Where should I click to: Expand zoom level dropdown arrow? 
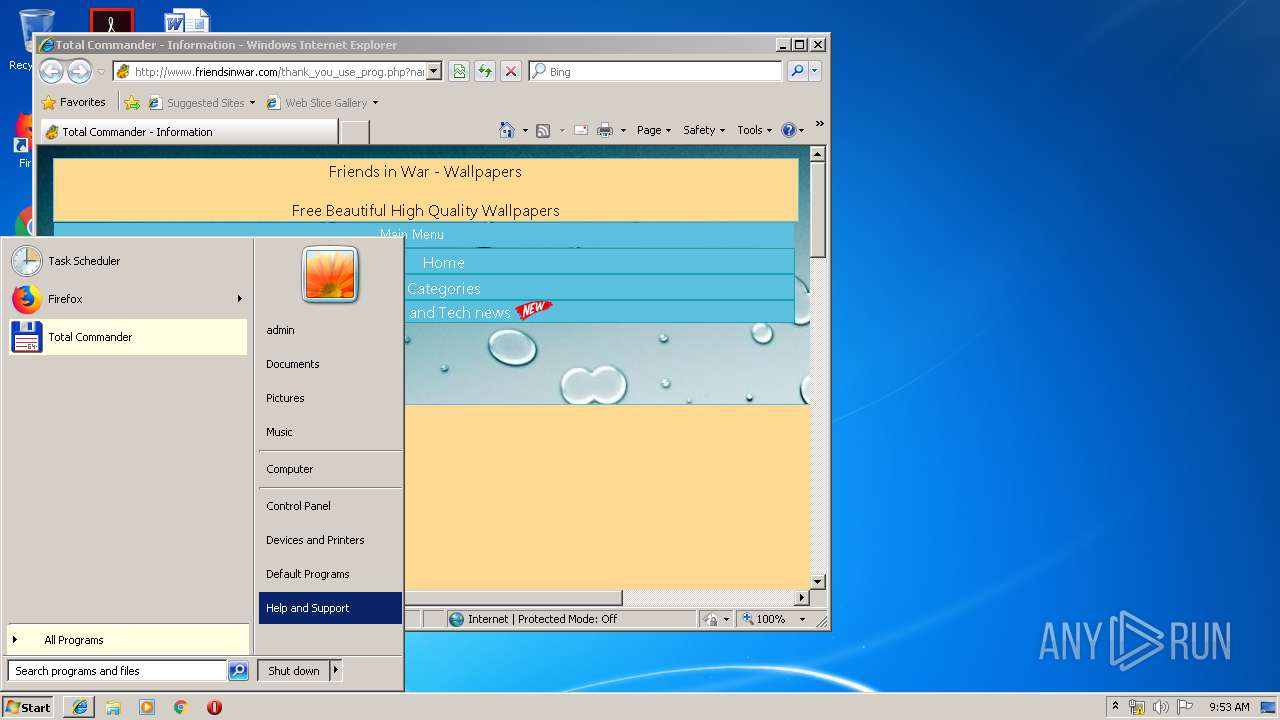coord(801,619)
